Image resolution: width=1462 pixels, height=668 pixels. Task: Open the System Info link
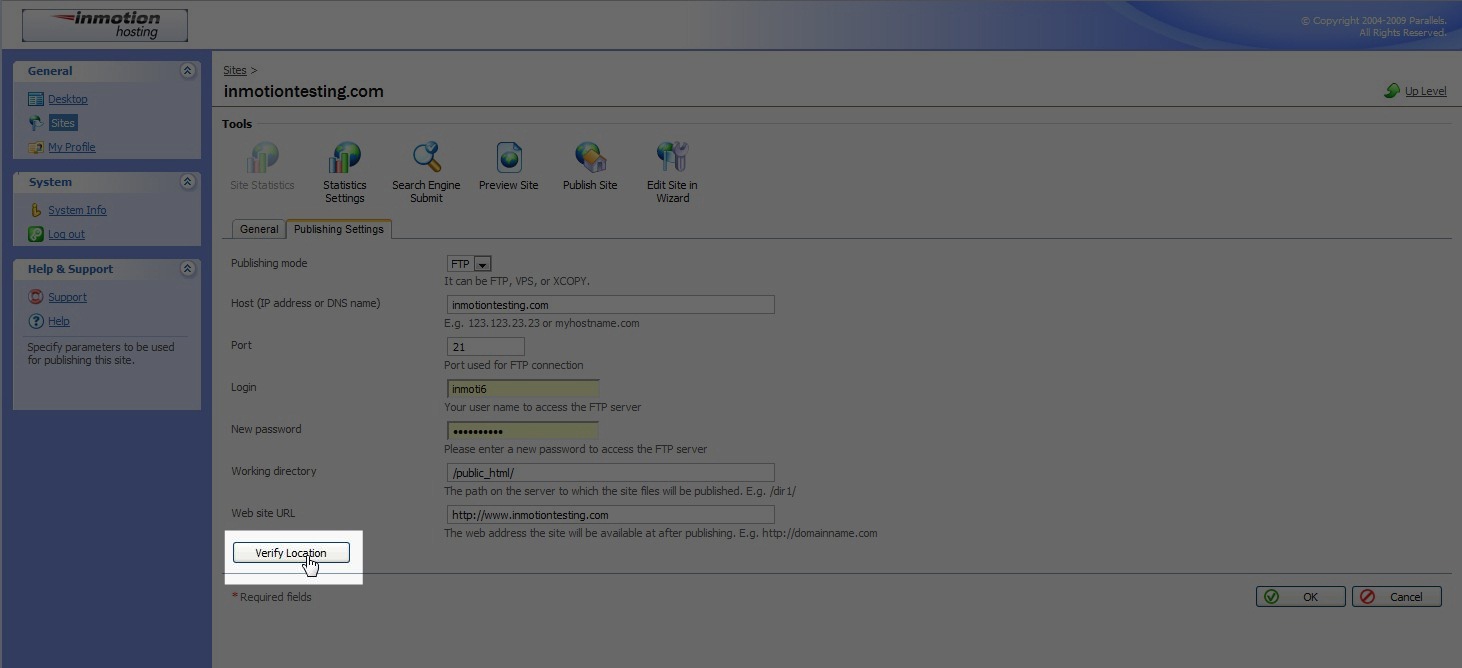[x=77, y=210]
